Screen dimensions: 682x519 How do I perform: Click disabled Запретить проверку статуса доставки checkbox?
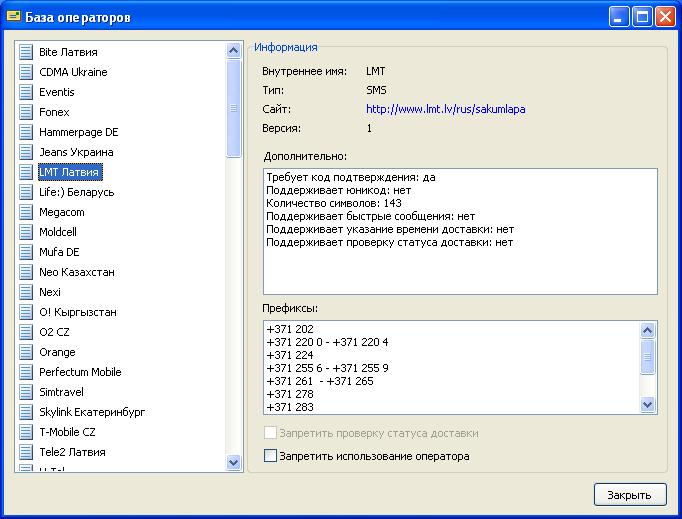tap(270, 433)
